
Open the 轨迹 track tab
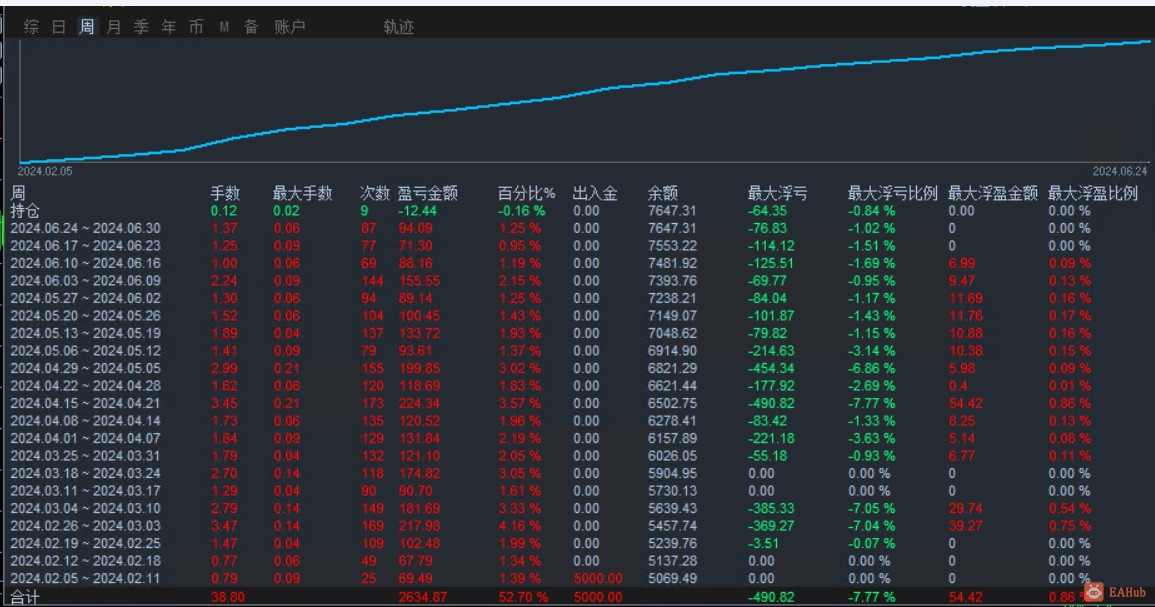399,27
